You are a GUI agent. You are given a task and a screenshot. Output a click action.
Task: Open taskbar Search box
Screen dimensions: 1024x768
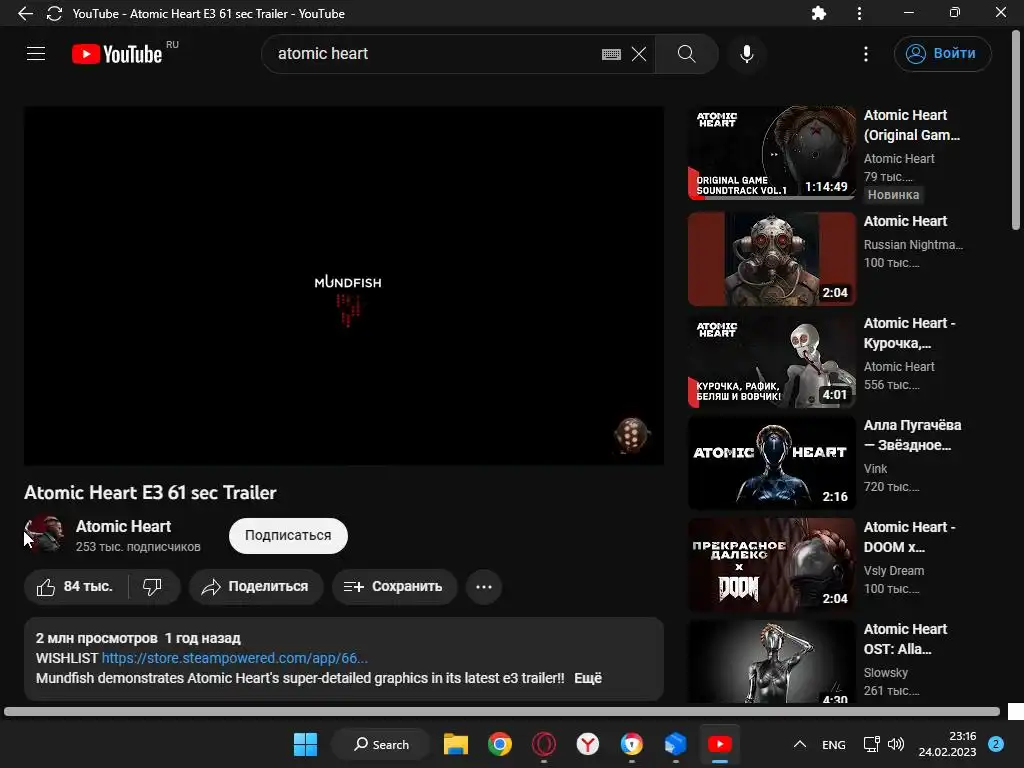(x=381, y=744)
